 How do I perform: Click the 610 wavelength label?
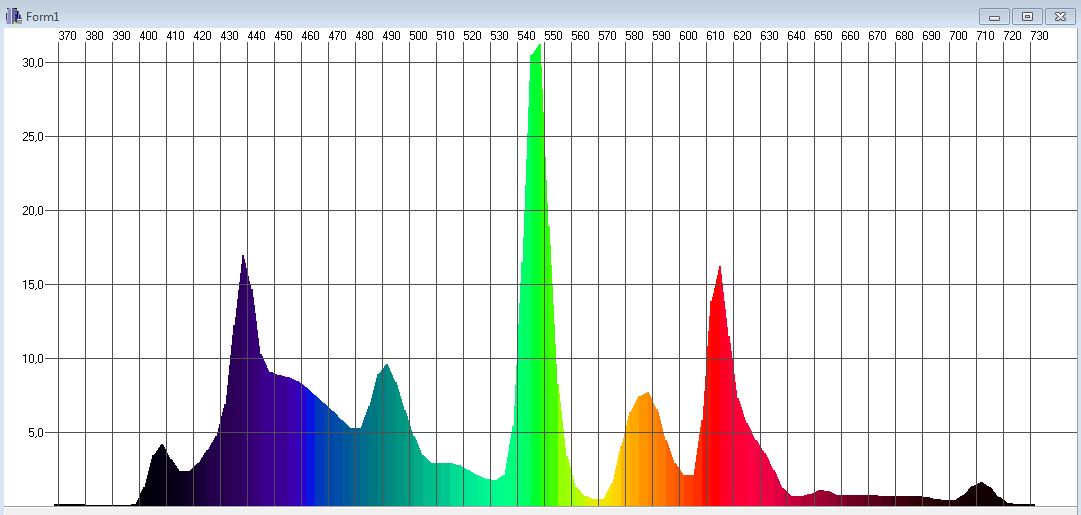tap(715, 36)
